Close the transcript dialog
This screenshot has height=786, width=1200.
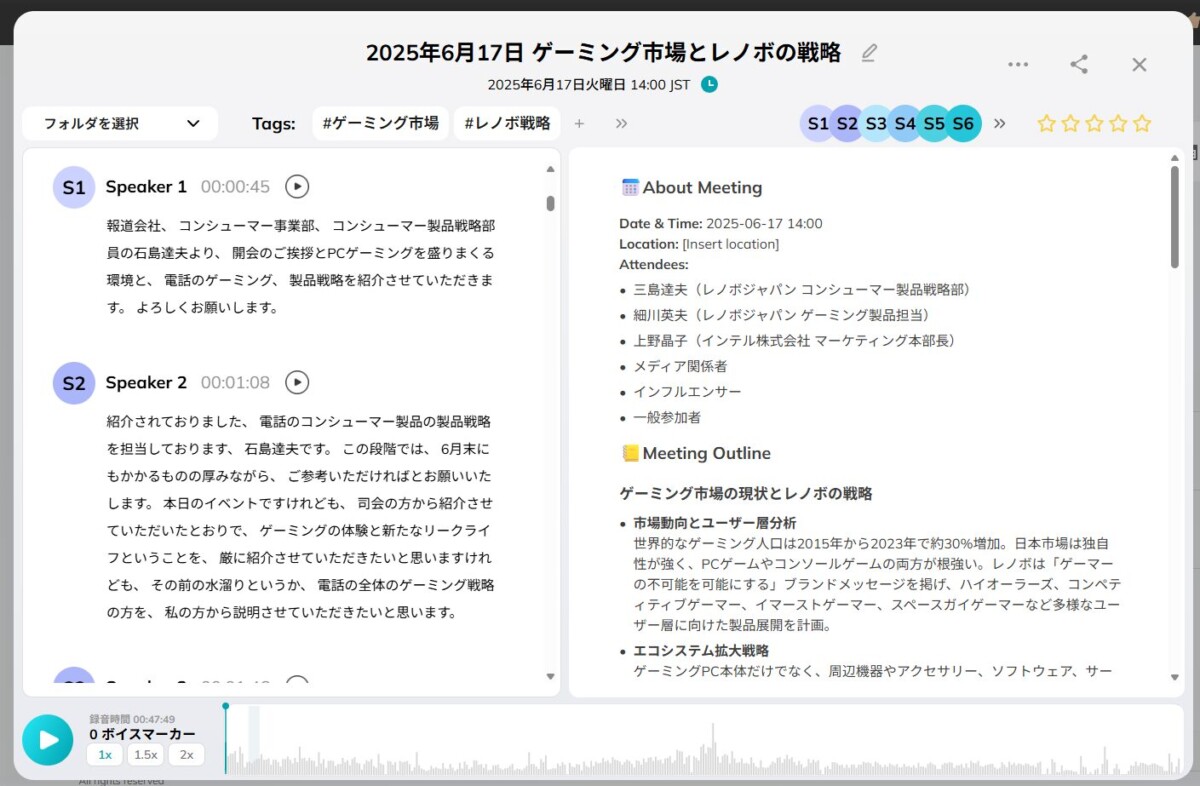1139,64
